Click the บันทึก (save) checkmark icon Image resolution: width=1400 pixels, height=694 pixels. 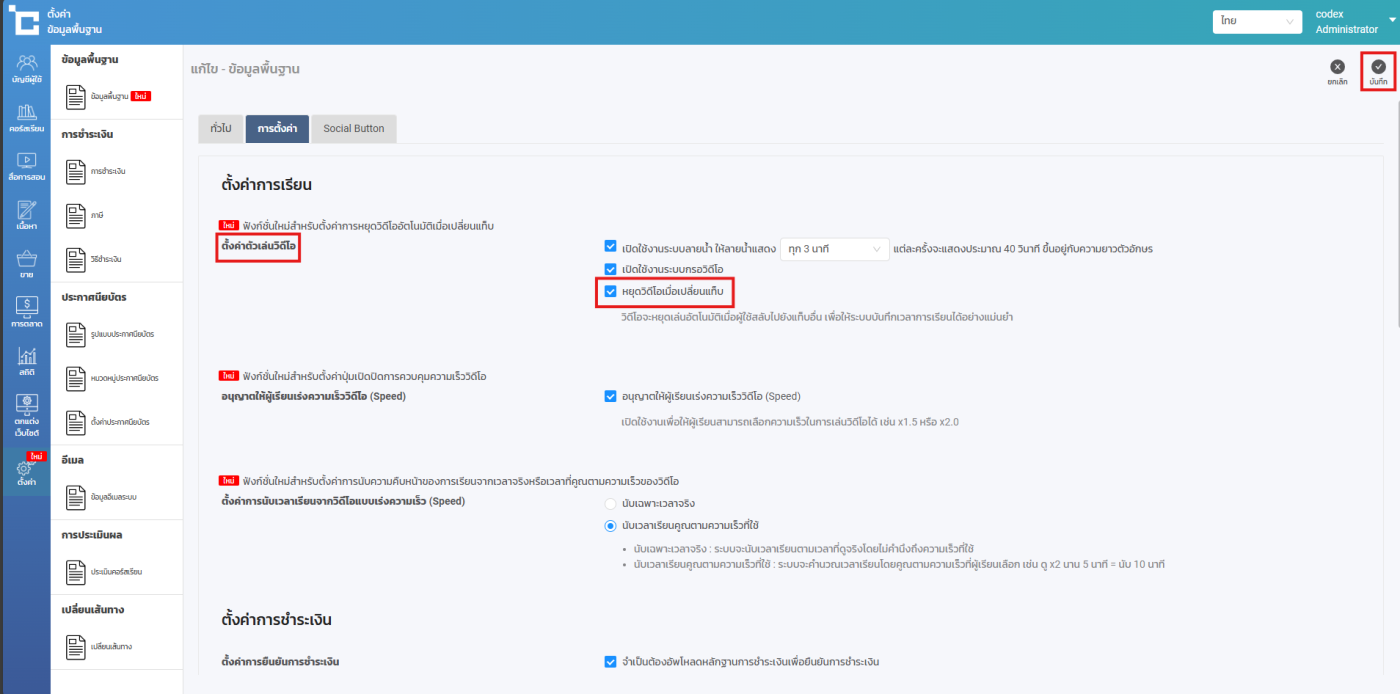[1378, 67]
